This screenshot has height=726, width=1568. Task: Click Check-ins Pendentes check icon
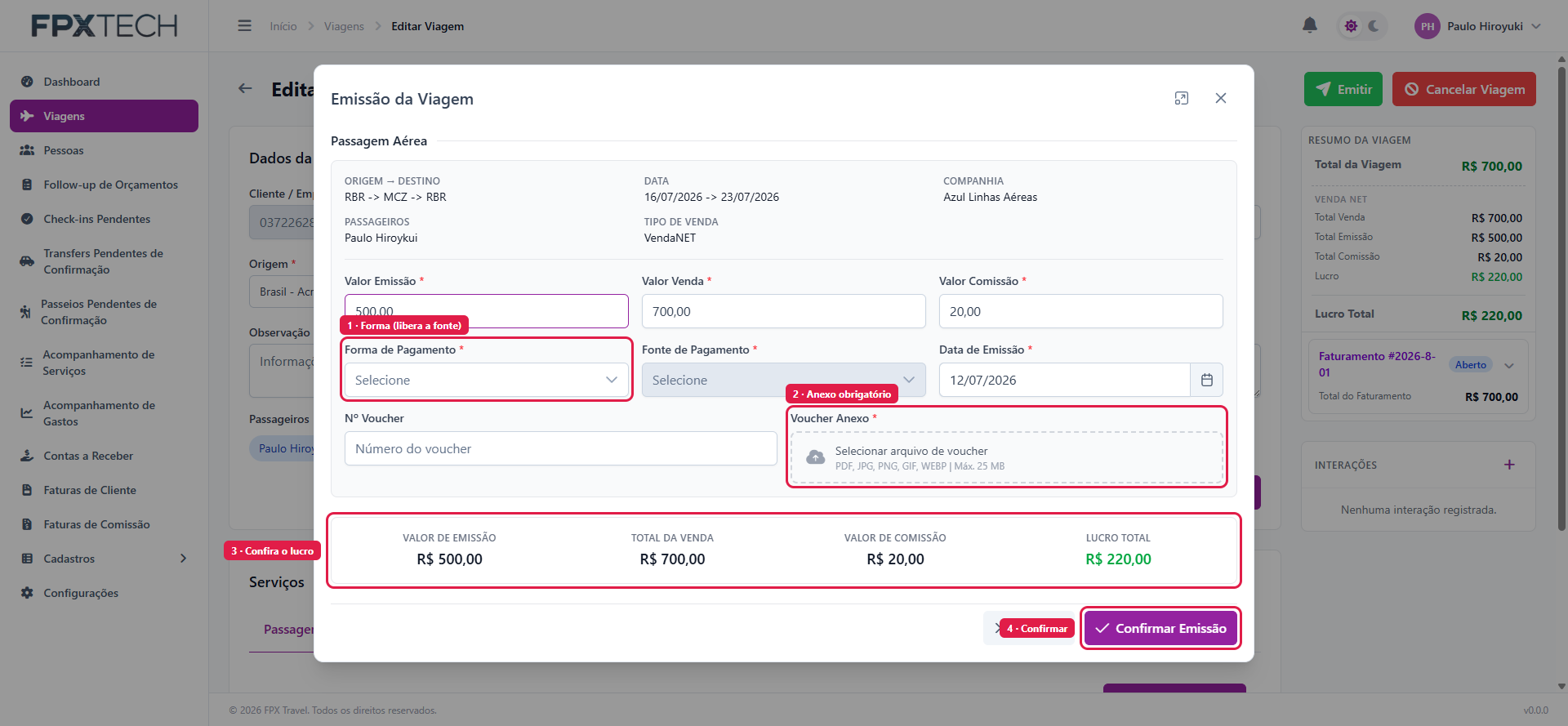(x=27, y=219)
